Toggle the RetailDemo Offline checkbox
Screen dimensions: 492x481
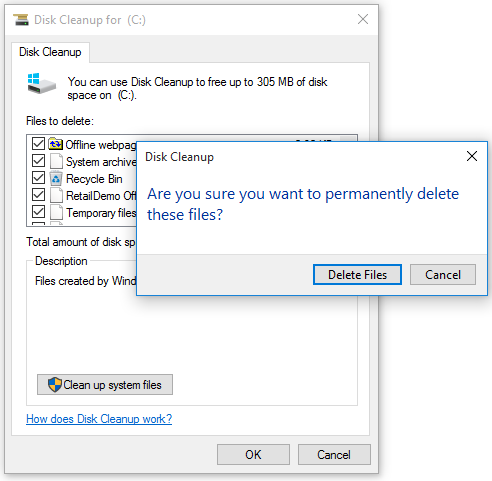(x=38, y=195)
